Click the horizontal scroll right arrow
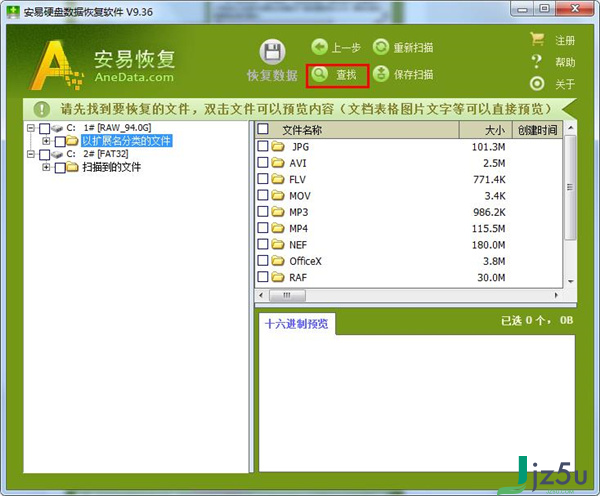Screen dimensions: 600x496 tap(556, 295)
